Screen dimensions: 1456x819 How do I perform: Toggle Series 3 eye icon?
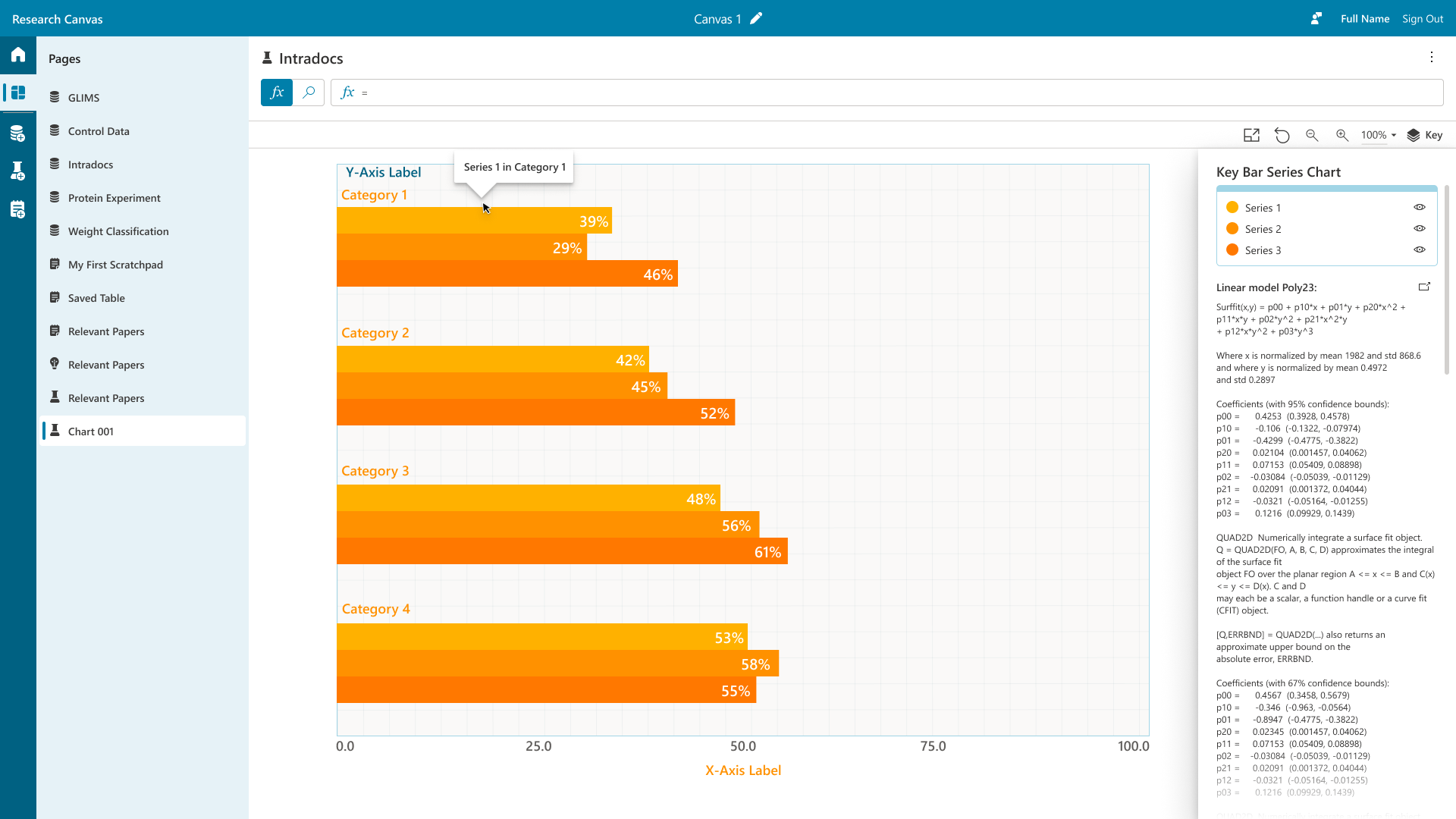pyautogui.click(x=1420, y=250)
